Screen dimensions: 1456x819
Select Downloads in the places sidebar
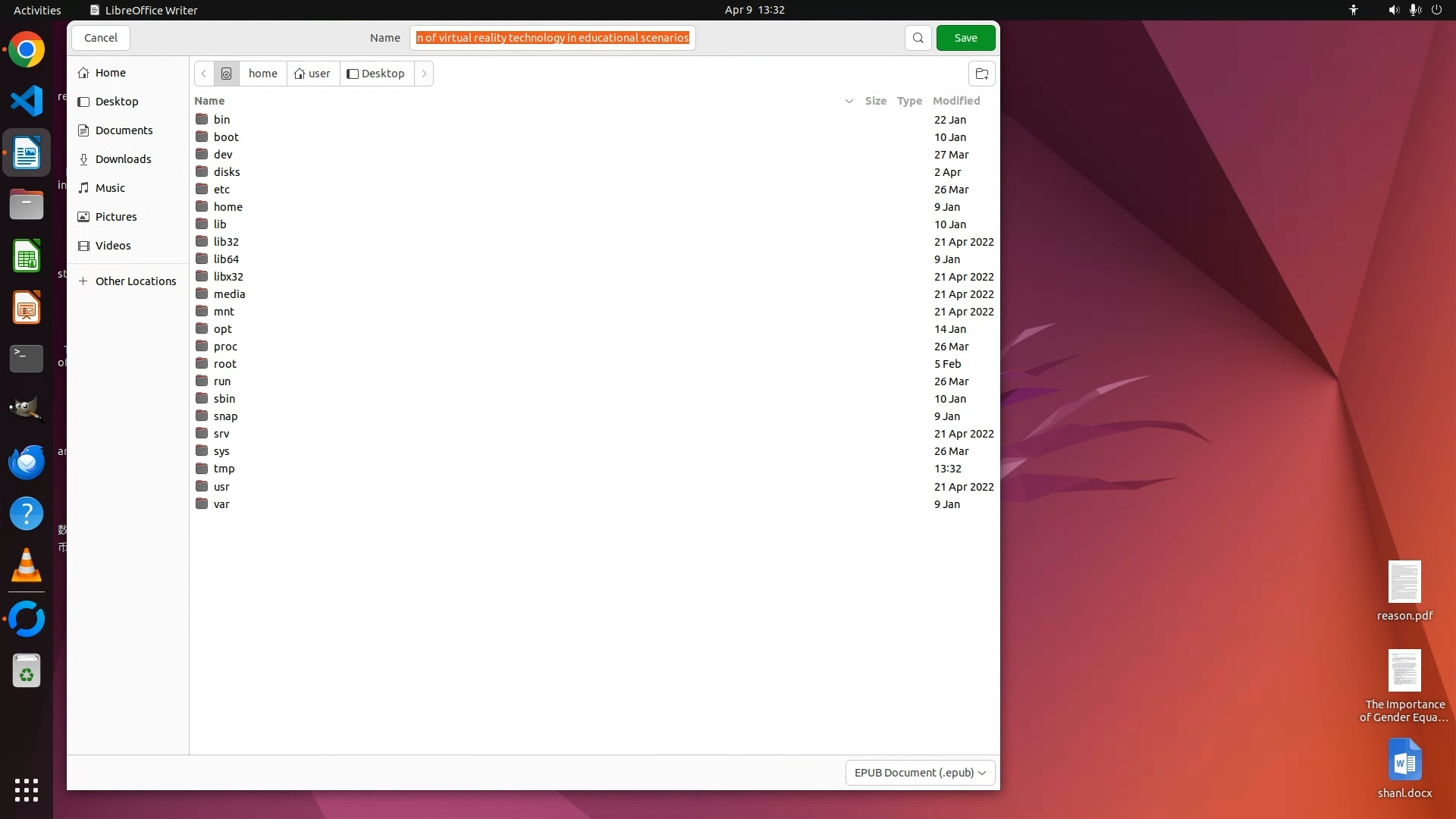point(123,159)
